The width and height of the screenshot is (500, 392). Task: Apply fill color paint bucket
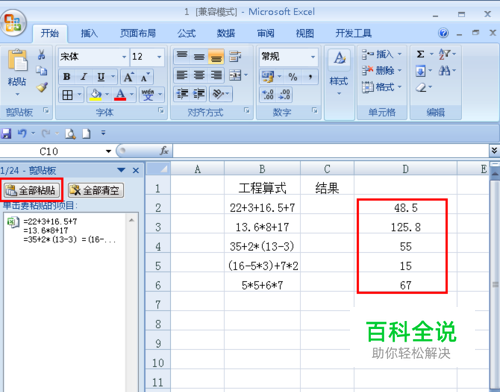(96, 95)
